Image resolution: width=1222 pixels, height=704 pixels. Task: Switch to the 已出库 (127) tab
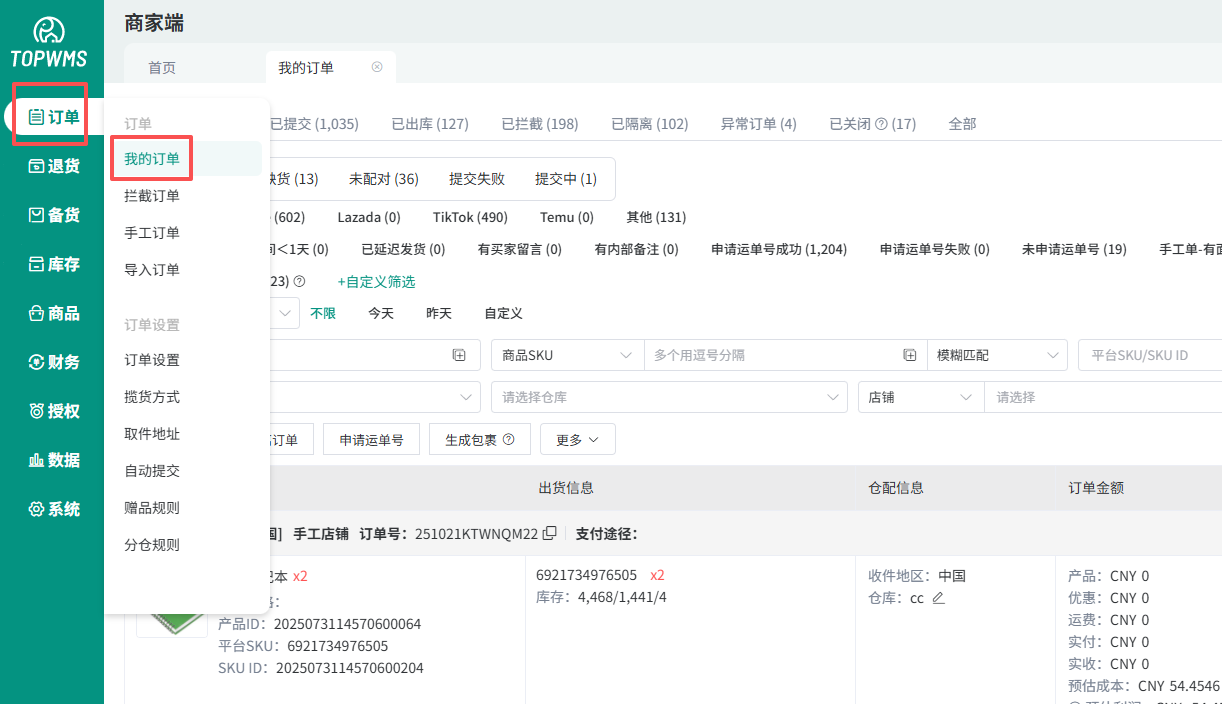(x=430, y=124)
